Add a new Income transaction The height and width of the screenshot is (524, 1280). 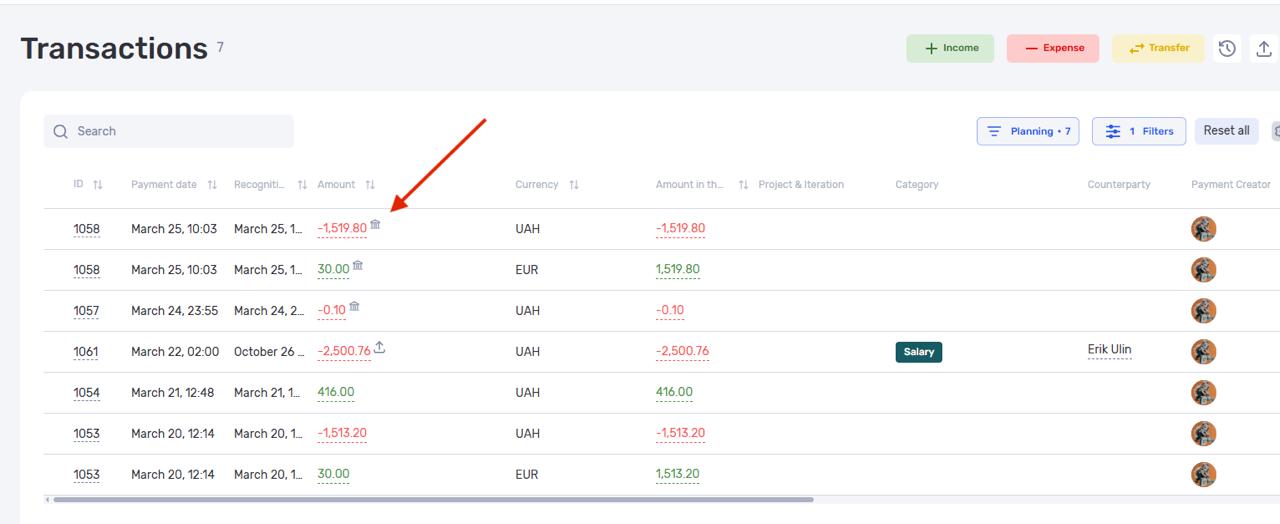950,48
